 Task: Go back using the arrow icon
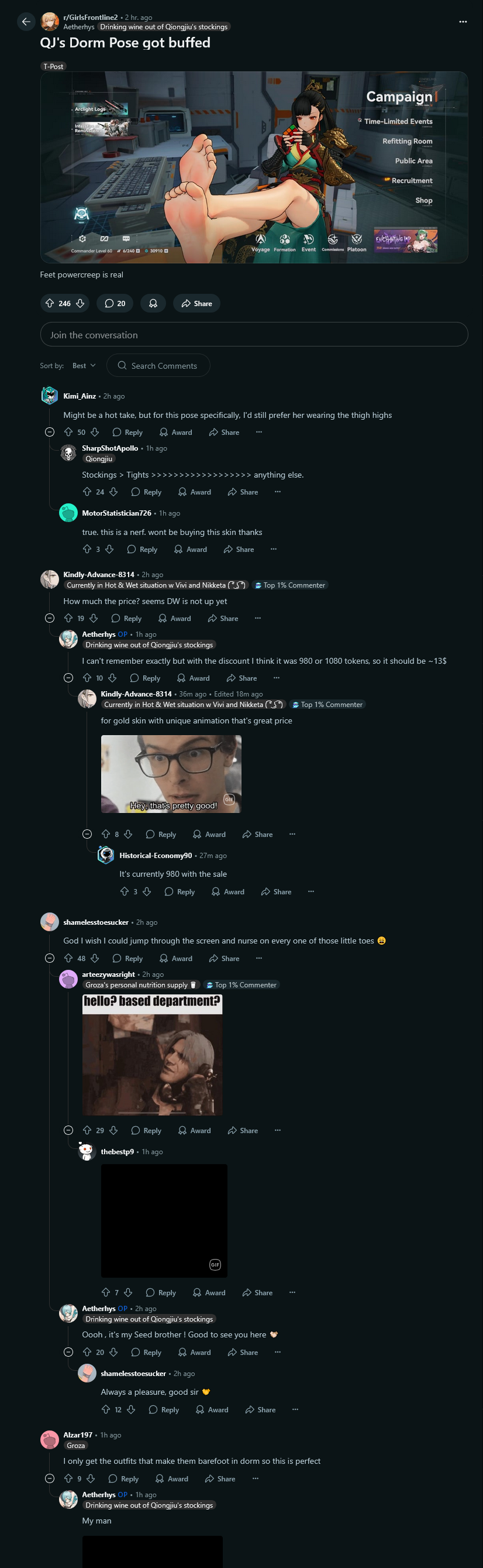point(26,22)
